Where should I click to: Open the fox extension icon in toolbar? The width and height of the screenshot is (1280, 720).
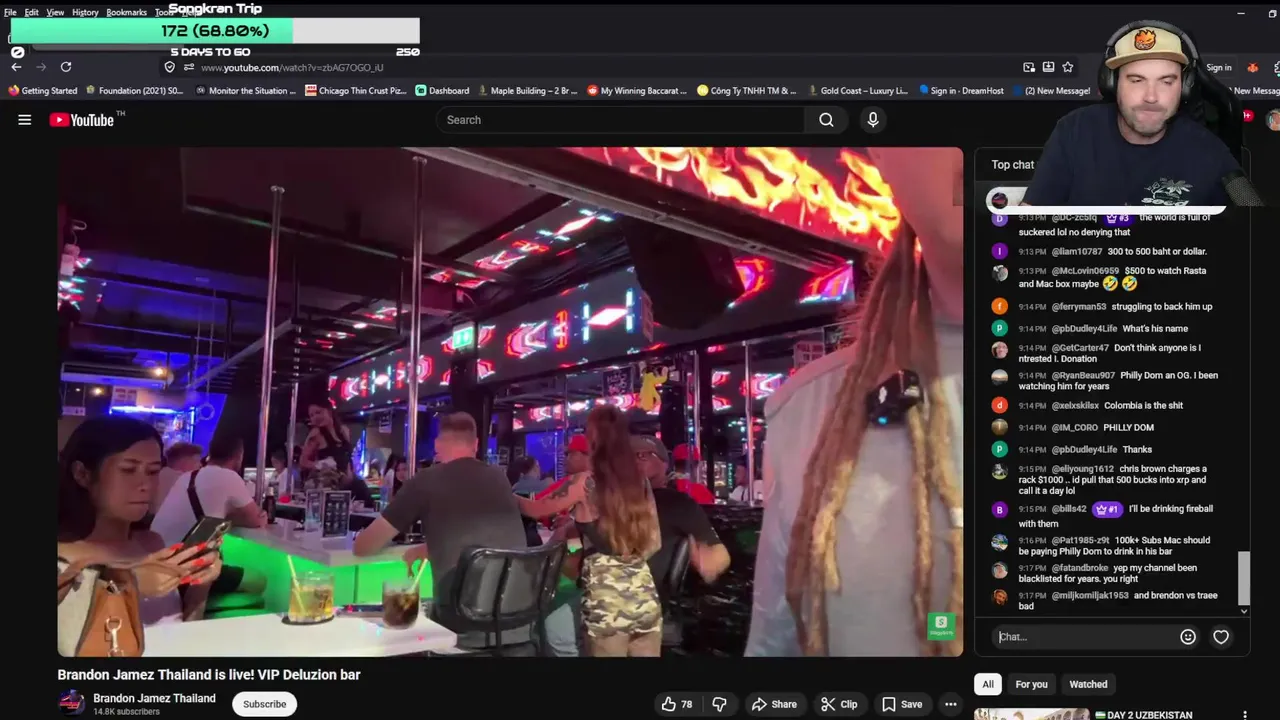point(1252,67)
